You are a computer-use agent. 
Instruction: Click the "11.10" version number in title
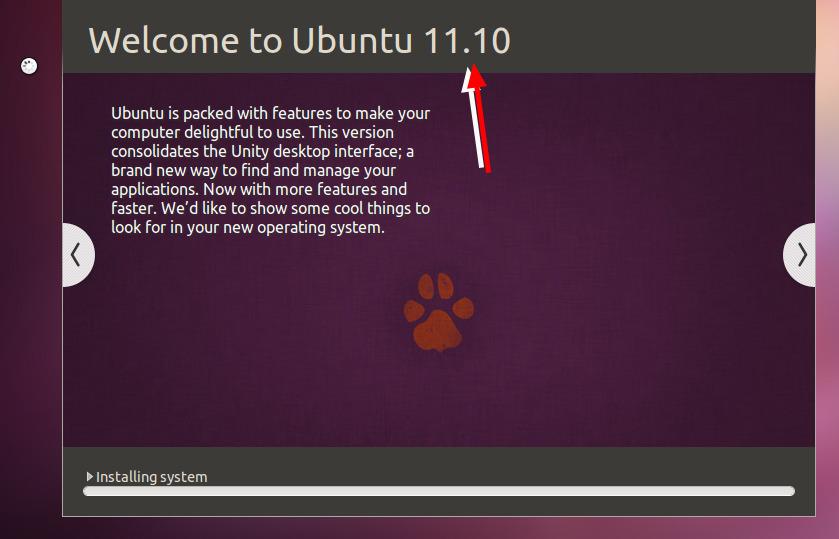pos(466,41)
